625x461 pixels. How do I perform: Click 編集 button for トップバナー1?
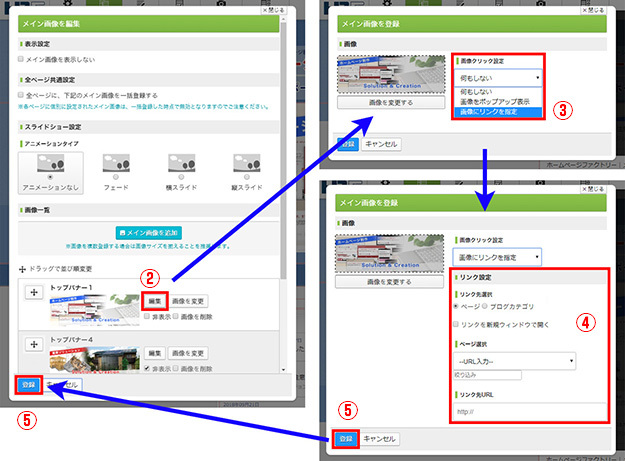pyautogui.click(x=155, y=299)
